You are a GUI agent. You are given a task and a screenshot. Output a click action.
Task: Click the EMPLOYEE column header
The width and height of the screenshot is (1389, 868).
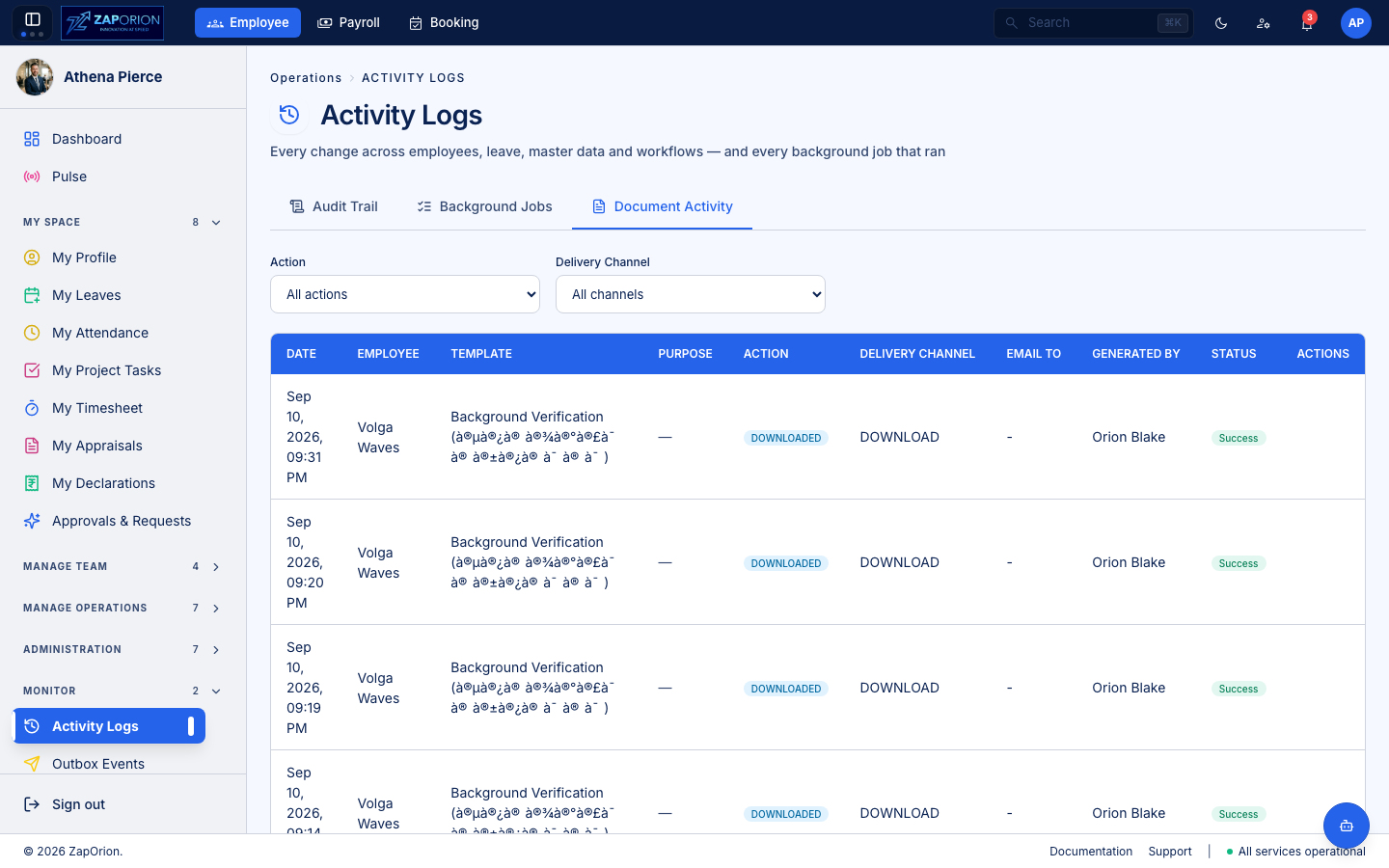388,354
